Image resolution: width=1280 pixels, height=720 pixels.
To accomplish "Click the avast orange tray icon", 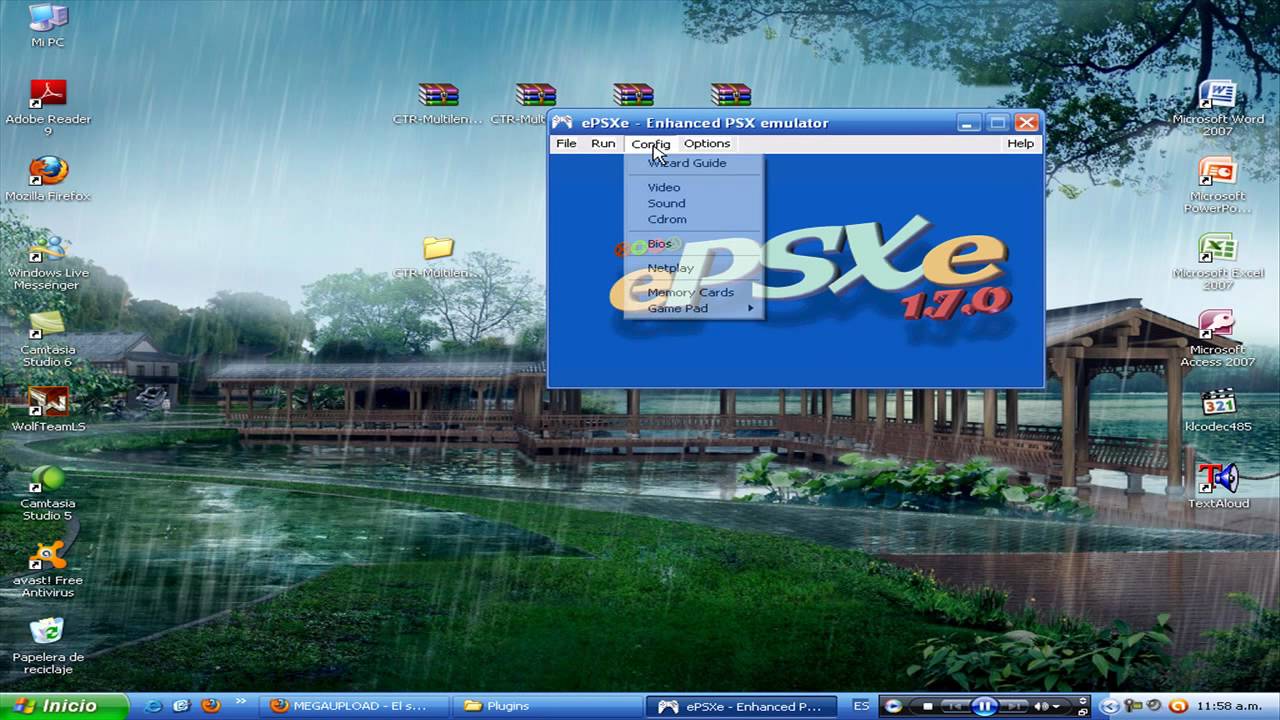I will 1178,706.
